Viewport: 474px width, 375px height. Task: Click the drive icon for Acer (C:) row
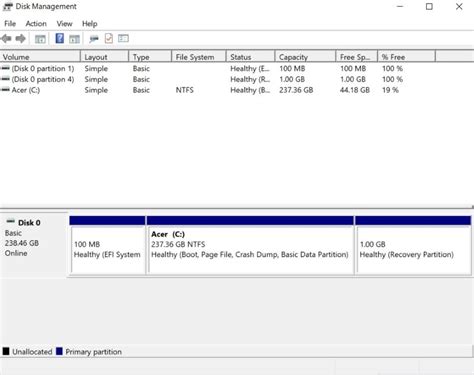point(5,90)
